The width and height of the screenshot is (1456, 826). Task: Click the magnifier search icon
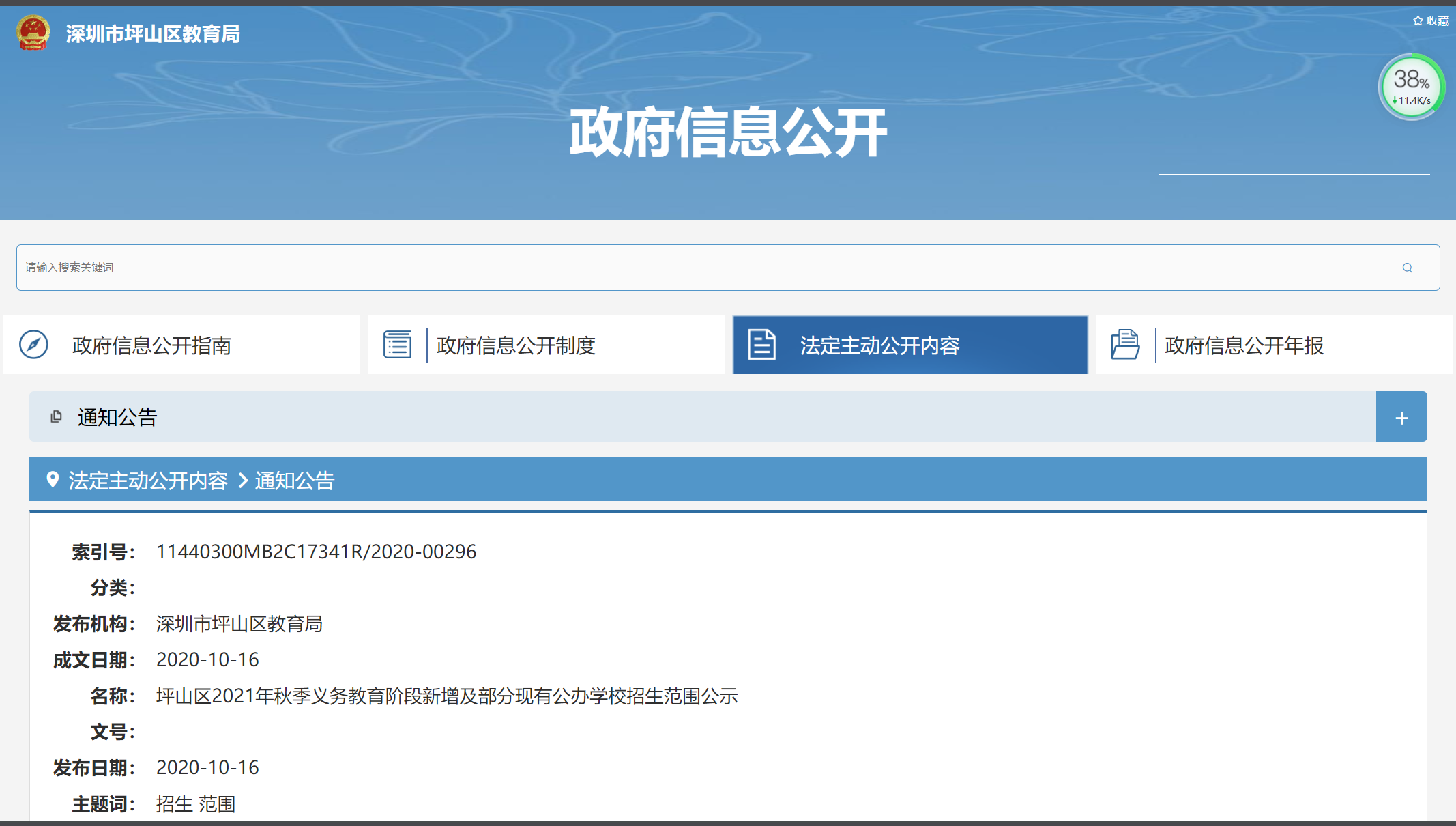point(1407,268)
